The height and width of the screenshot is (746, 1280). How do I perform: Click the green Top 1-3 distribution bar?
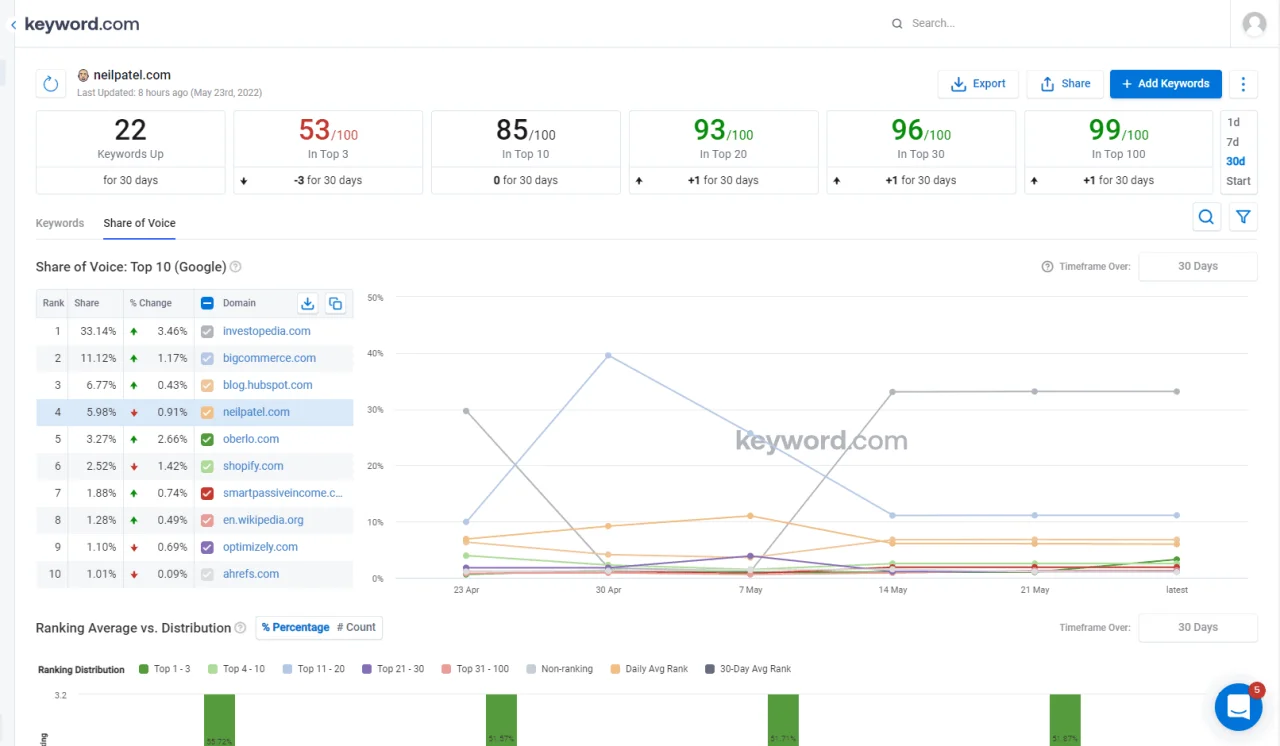pyautogui.click(x=220, y=718)
